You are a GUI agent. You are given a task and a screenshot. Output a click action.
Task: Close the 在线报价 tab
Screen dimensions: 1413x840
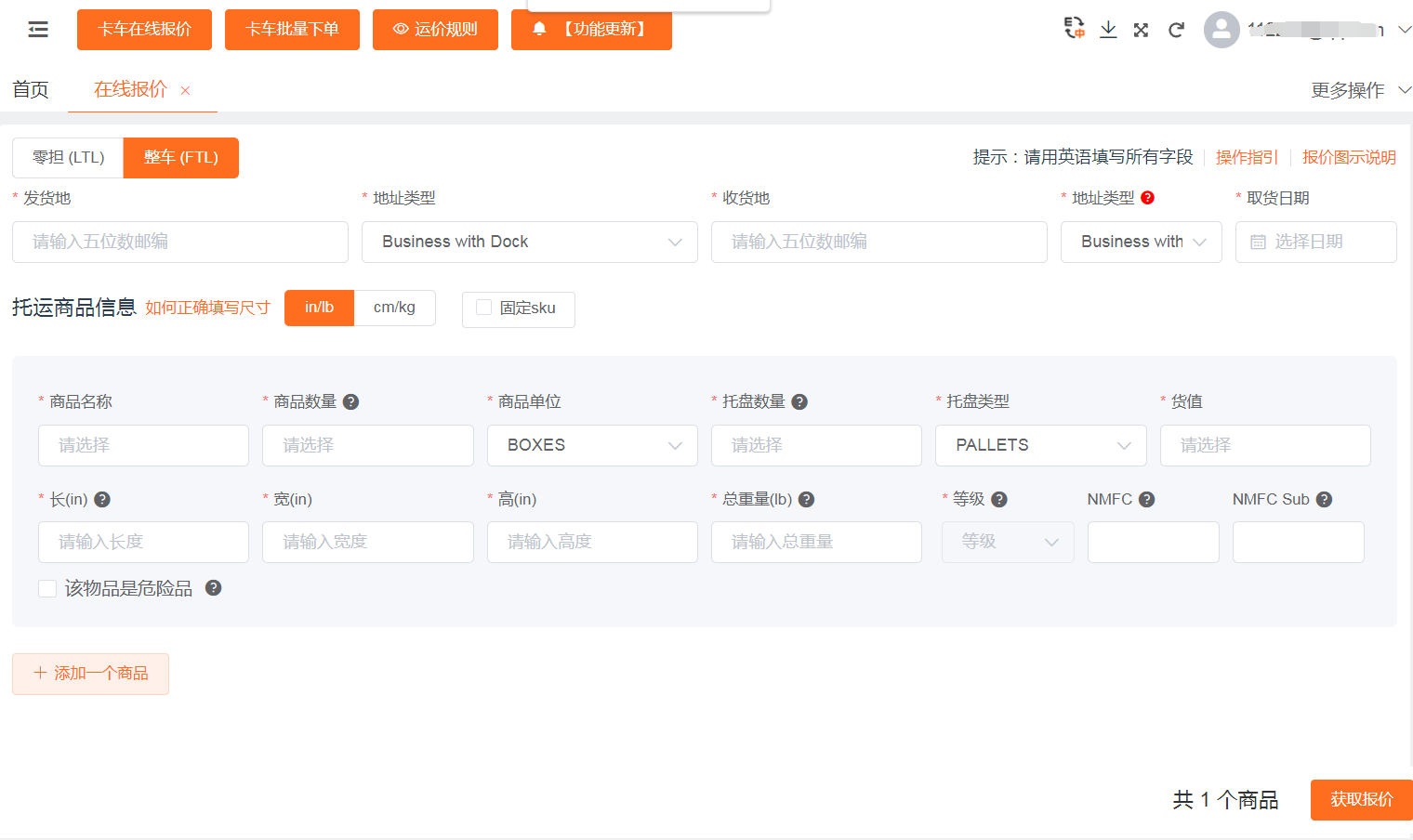click(185, 90)
